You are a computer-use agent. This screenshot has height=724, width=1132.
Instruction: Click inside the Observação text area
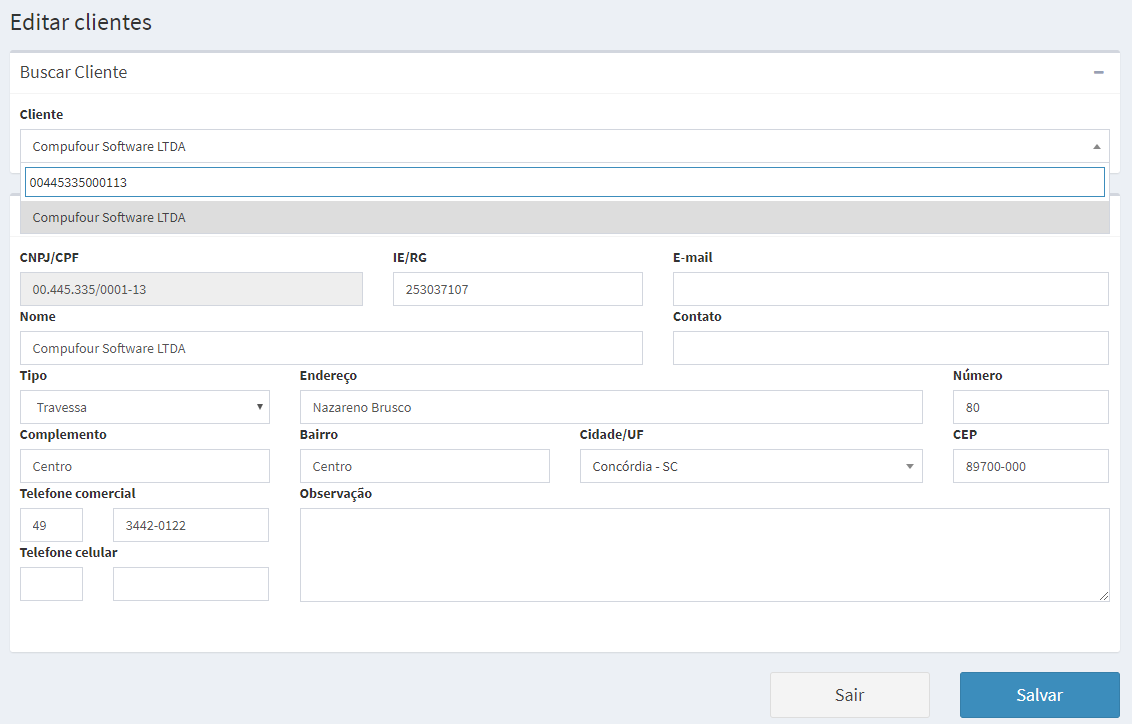coord(704,555)
